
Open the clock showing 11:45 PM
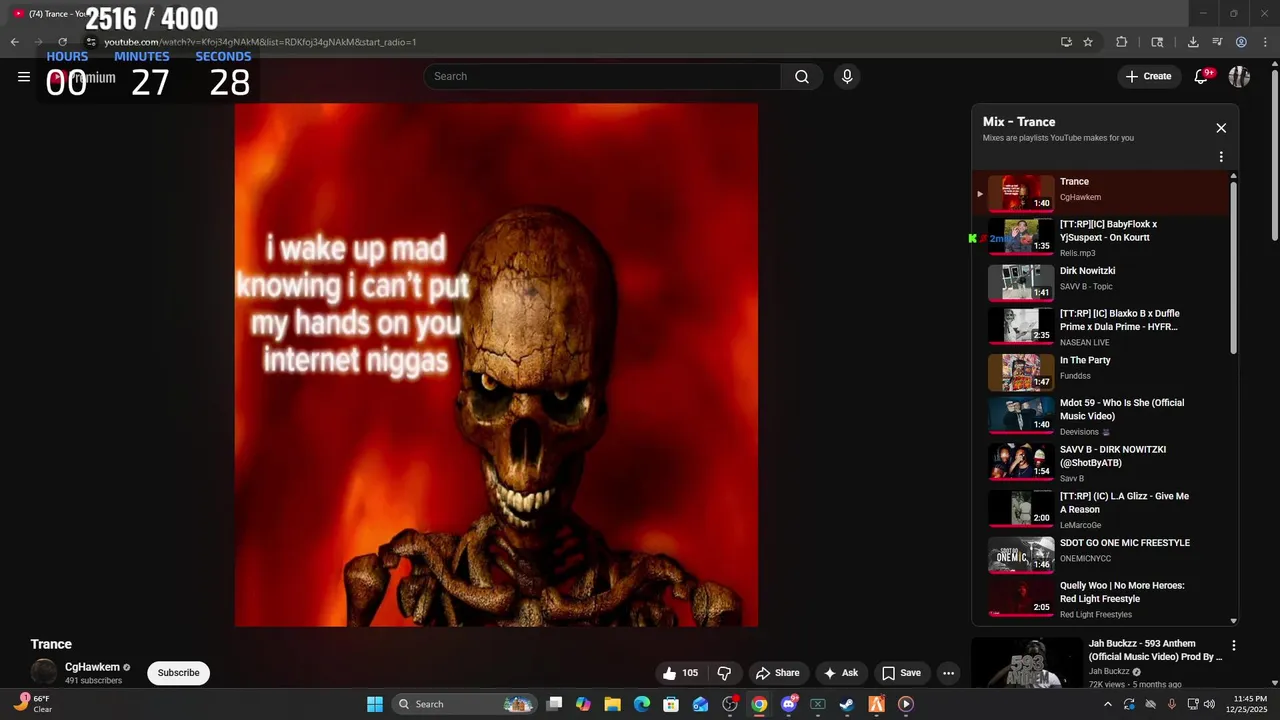(1250, 704)
